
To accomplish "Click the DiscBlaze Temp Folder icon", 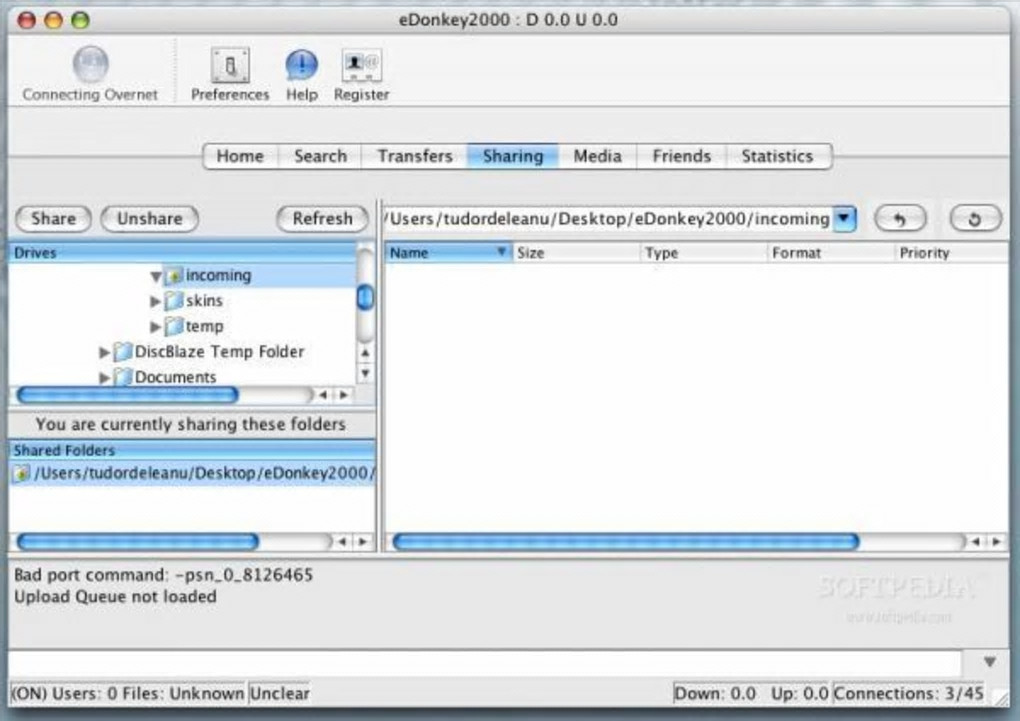I will point(122,352).
